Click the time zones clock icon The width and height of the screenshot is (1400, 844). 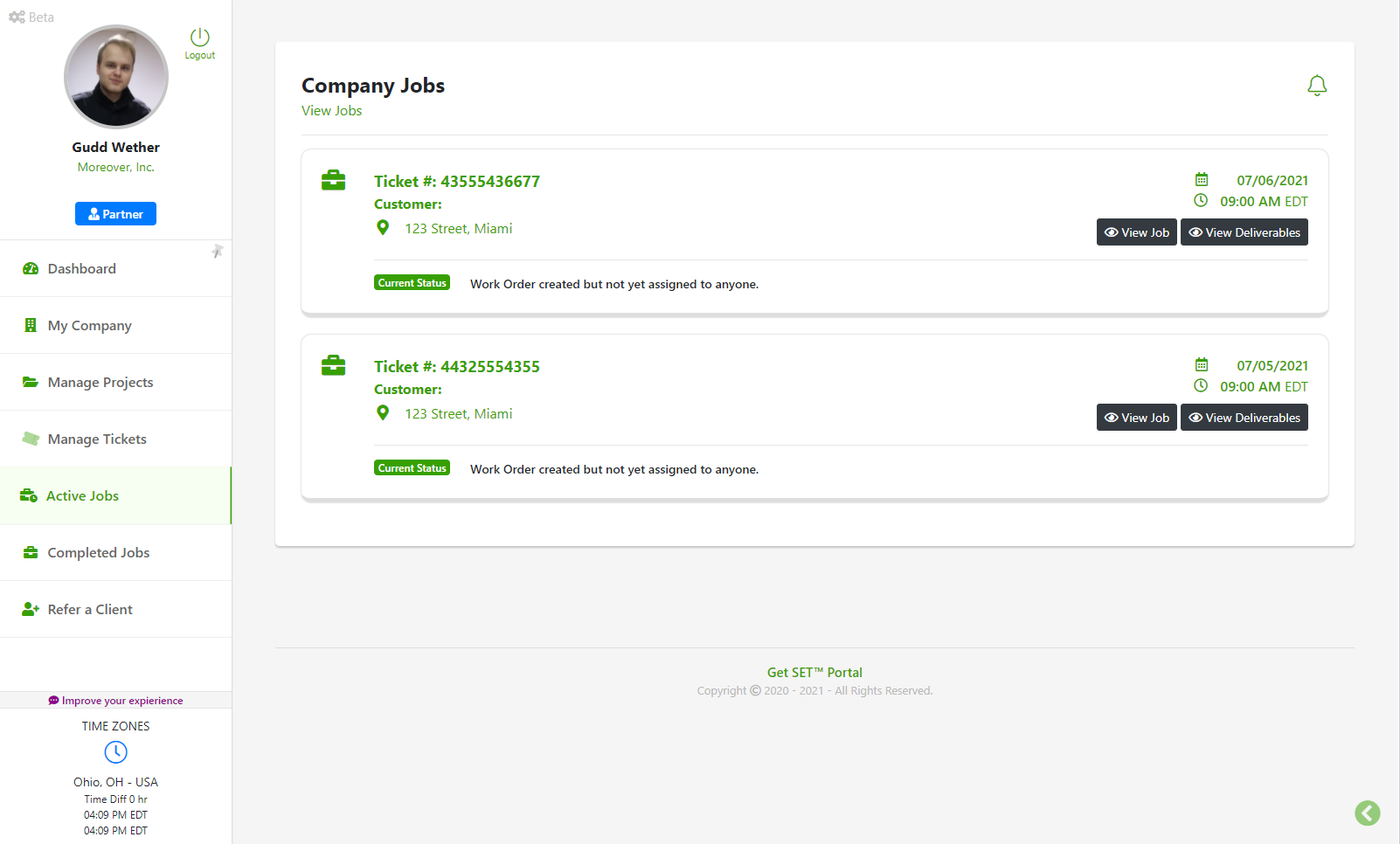[x=115, y=752]
